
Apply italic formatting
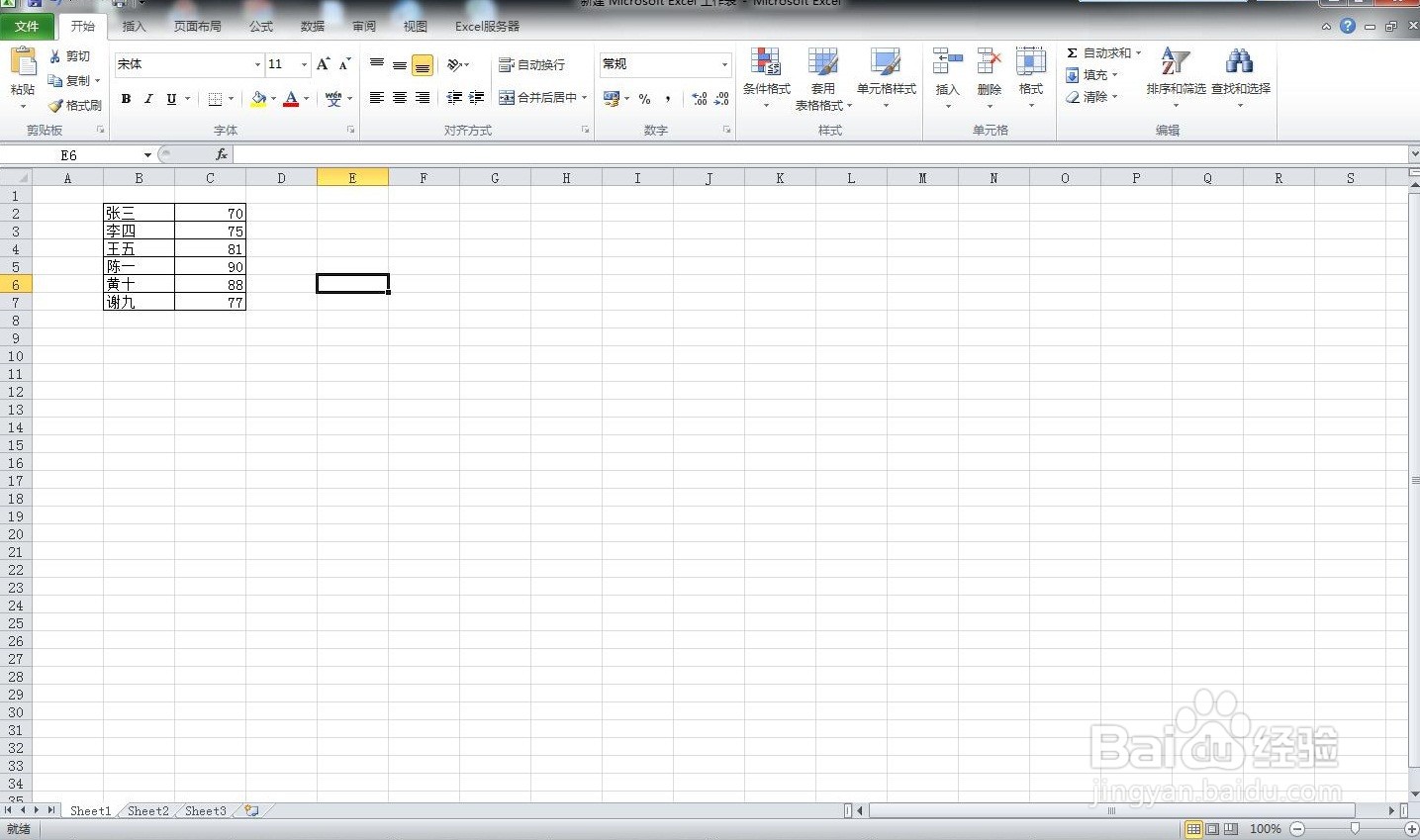tap(148, 99)
